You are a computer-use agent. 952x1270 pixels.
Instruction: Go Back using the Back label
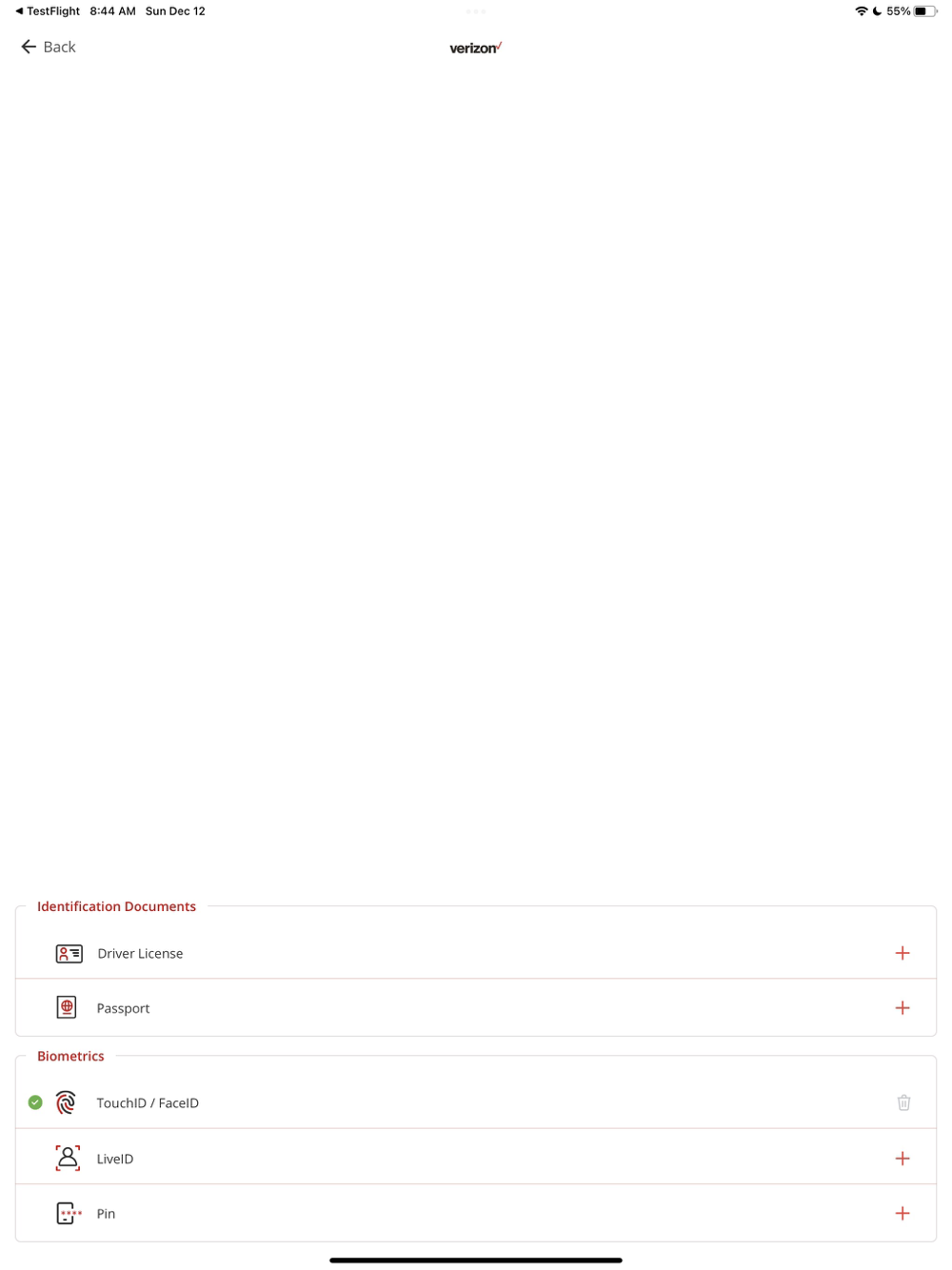click(59, 47)
